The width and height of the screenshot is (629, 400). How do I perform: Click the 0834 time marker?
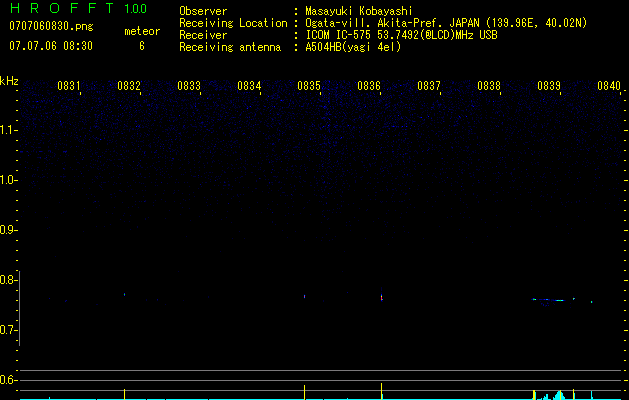click(x=249, y=86)
